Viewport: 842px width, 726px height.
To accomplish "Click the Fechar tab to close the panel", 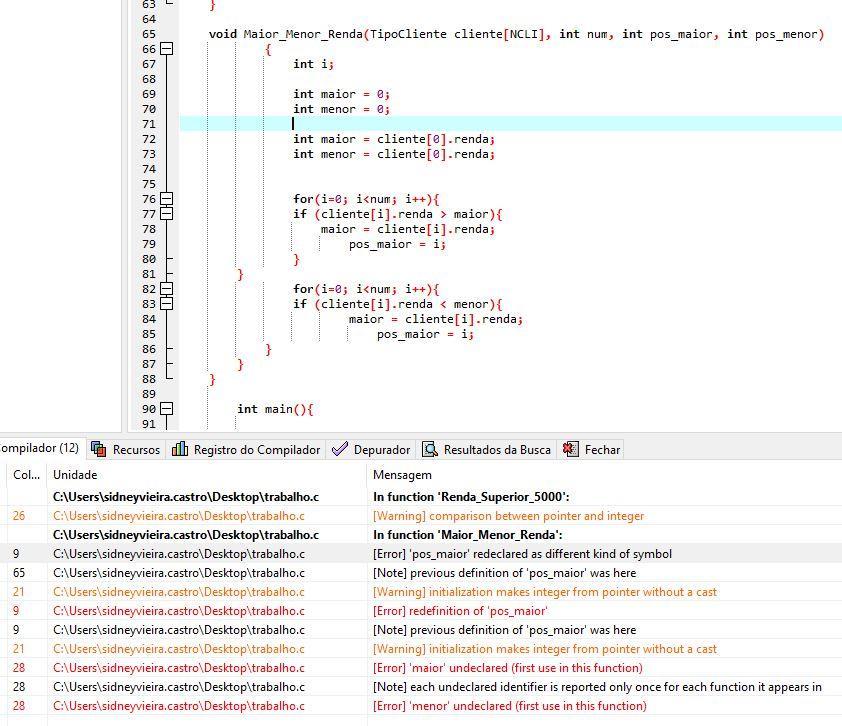I will 591,449.
